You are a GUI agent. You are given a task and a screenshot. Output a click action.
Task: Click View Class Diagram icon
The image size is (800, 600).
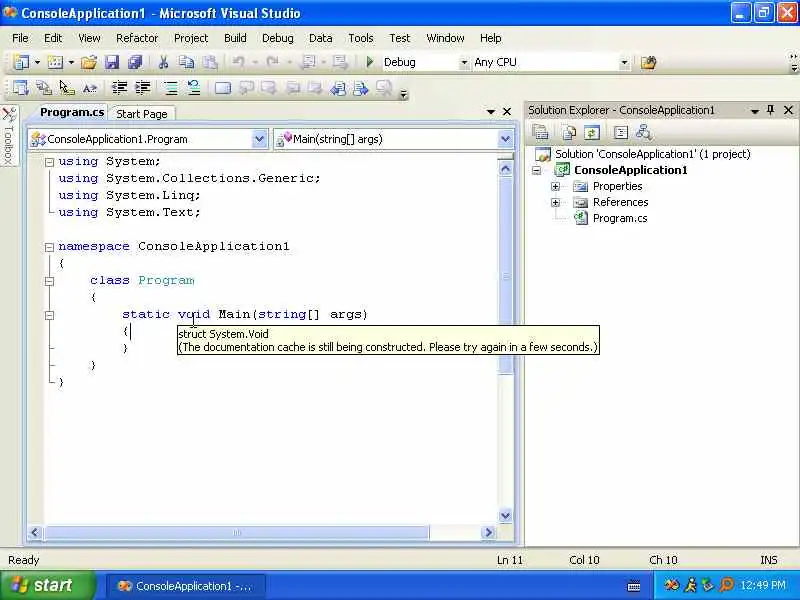tap(643, 133)
